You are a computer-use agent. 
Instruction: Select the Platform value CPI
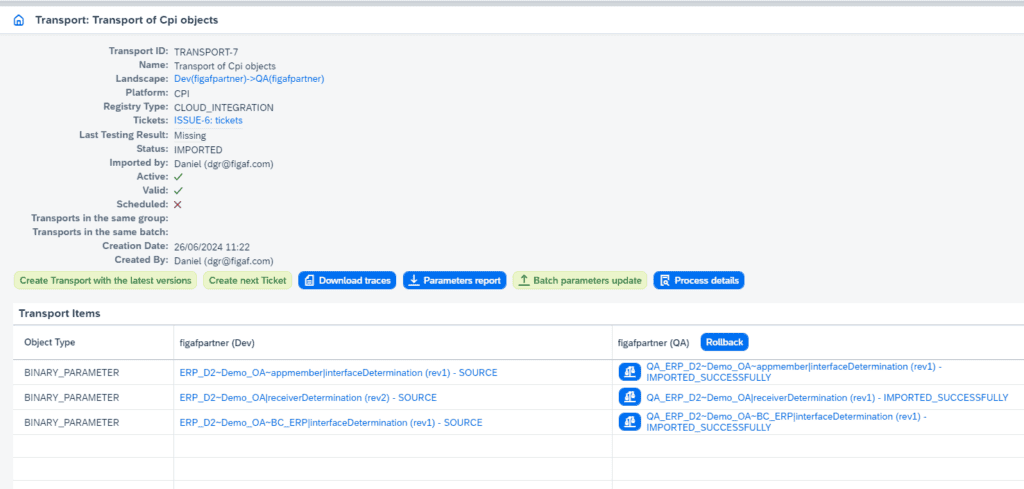tap(182, 93)
